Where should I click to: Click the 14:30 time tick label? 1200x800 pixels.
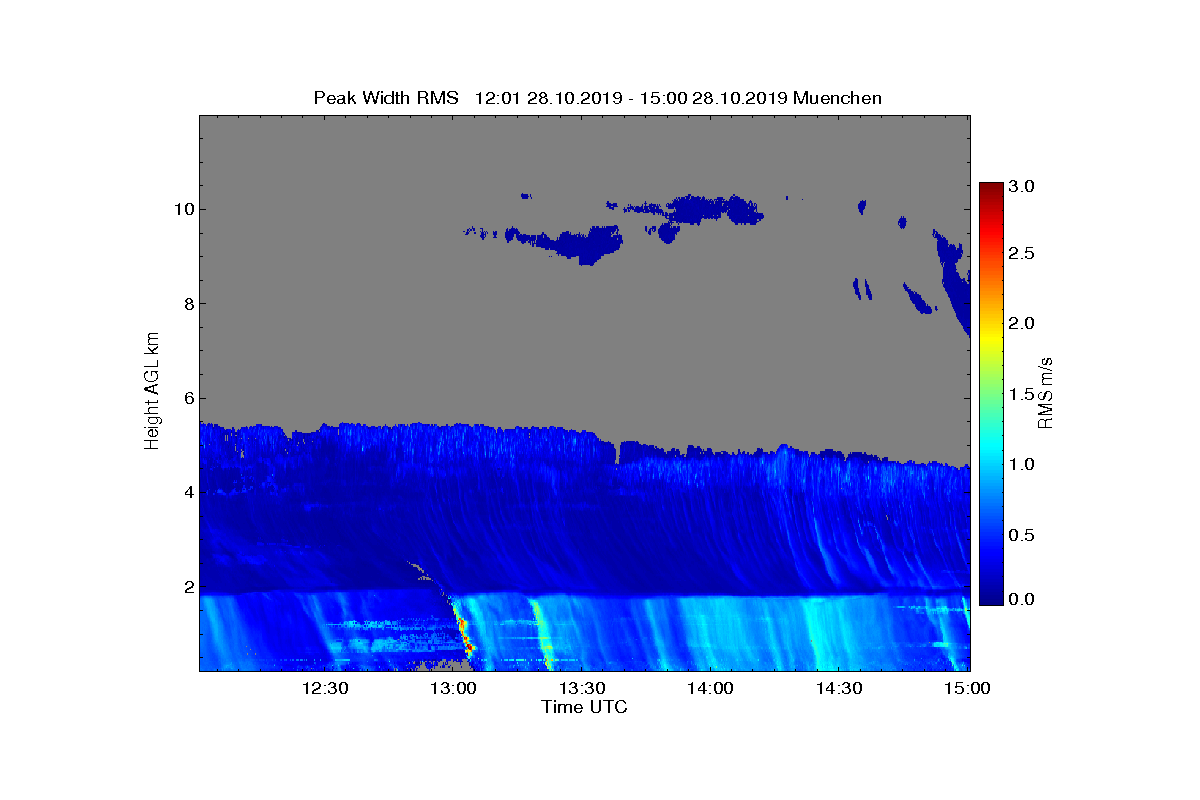pyautogui.click(x=839, y=688)
